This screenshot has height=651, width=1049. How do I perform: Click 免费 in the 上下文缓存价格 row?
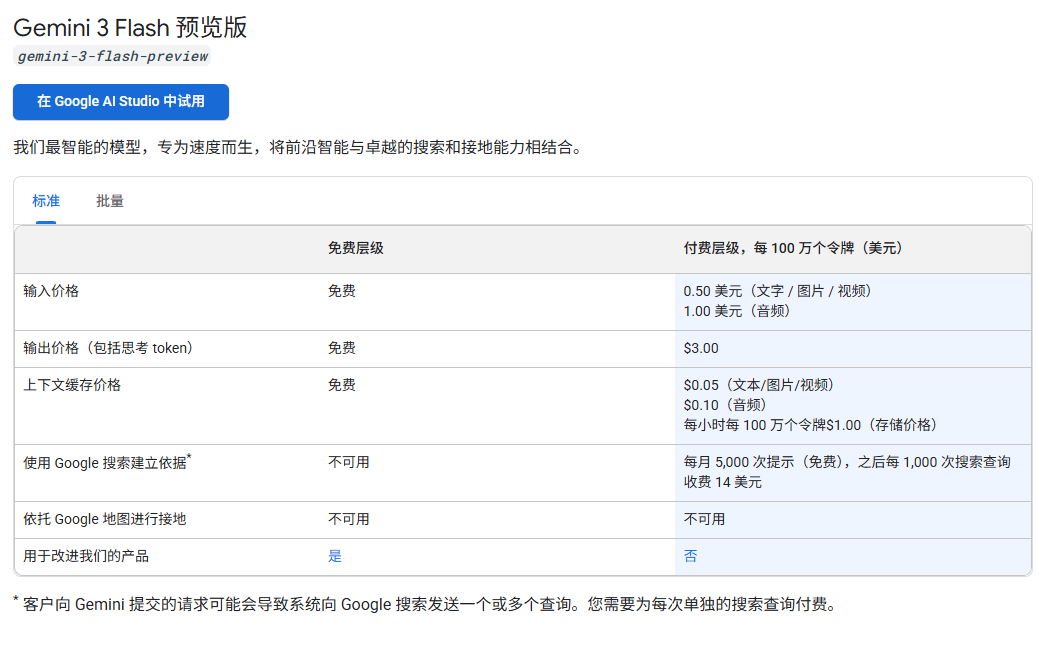point(341,385)
